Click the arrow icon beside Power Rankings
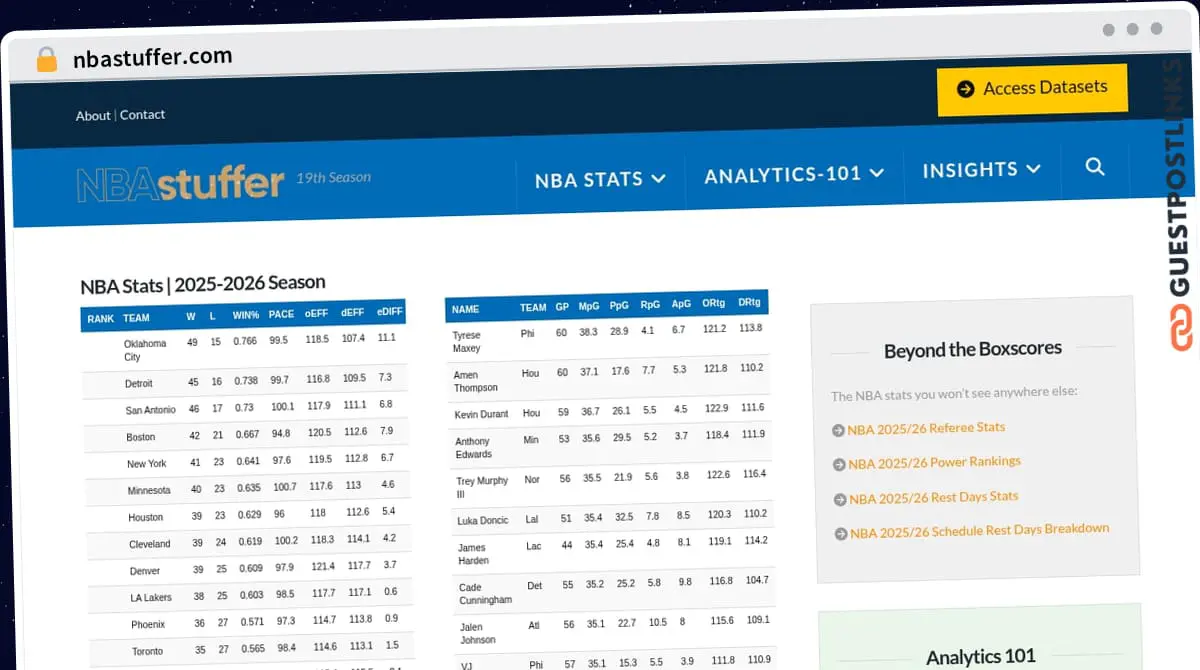1200x670 pixels. pos(839,465)
